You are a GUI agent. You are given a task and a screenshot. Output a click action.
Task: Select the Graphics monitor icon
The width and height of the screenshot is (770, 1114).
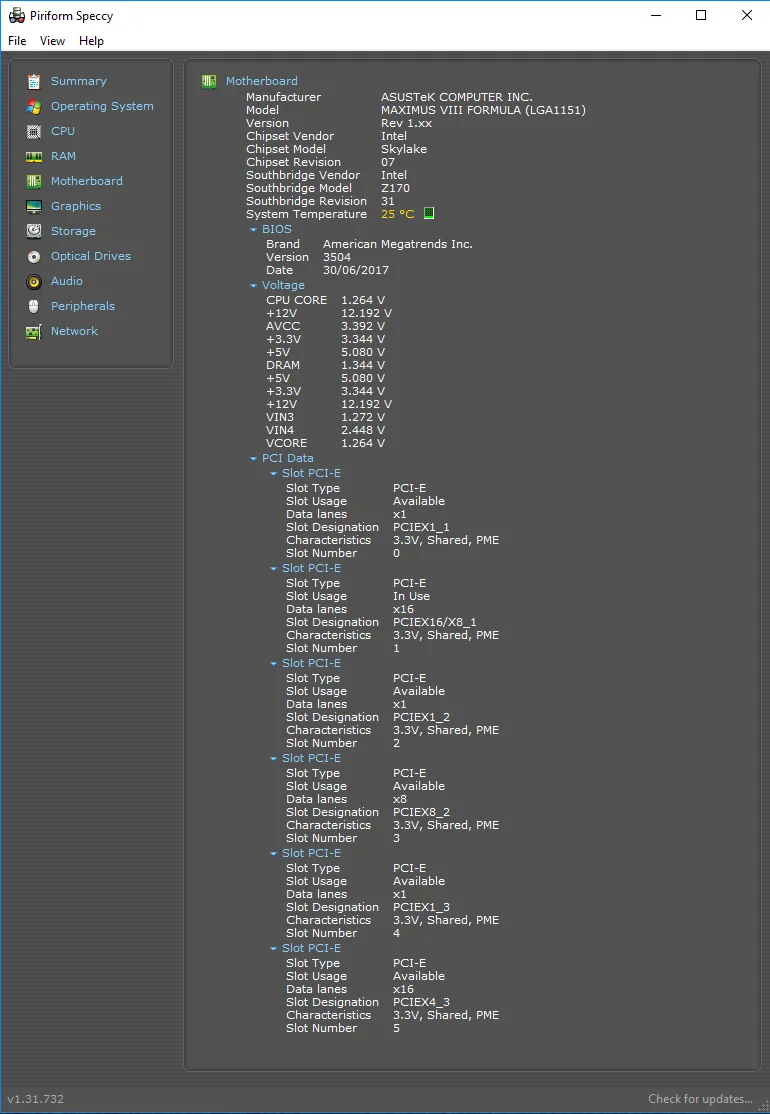33,207
